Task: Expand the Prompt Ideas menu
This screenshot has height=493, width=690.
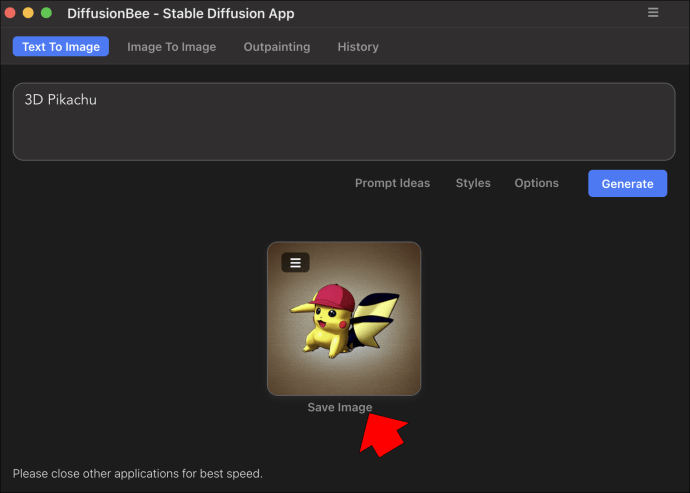Action: point(393,183)
